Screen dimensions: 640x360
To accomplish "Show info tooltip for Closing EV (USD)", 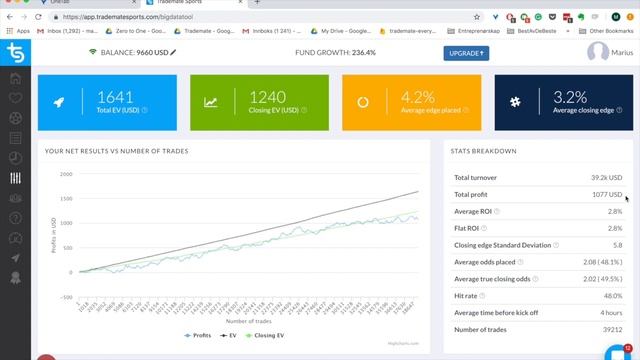I will point(304,110).
